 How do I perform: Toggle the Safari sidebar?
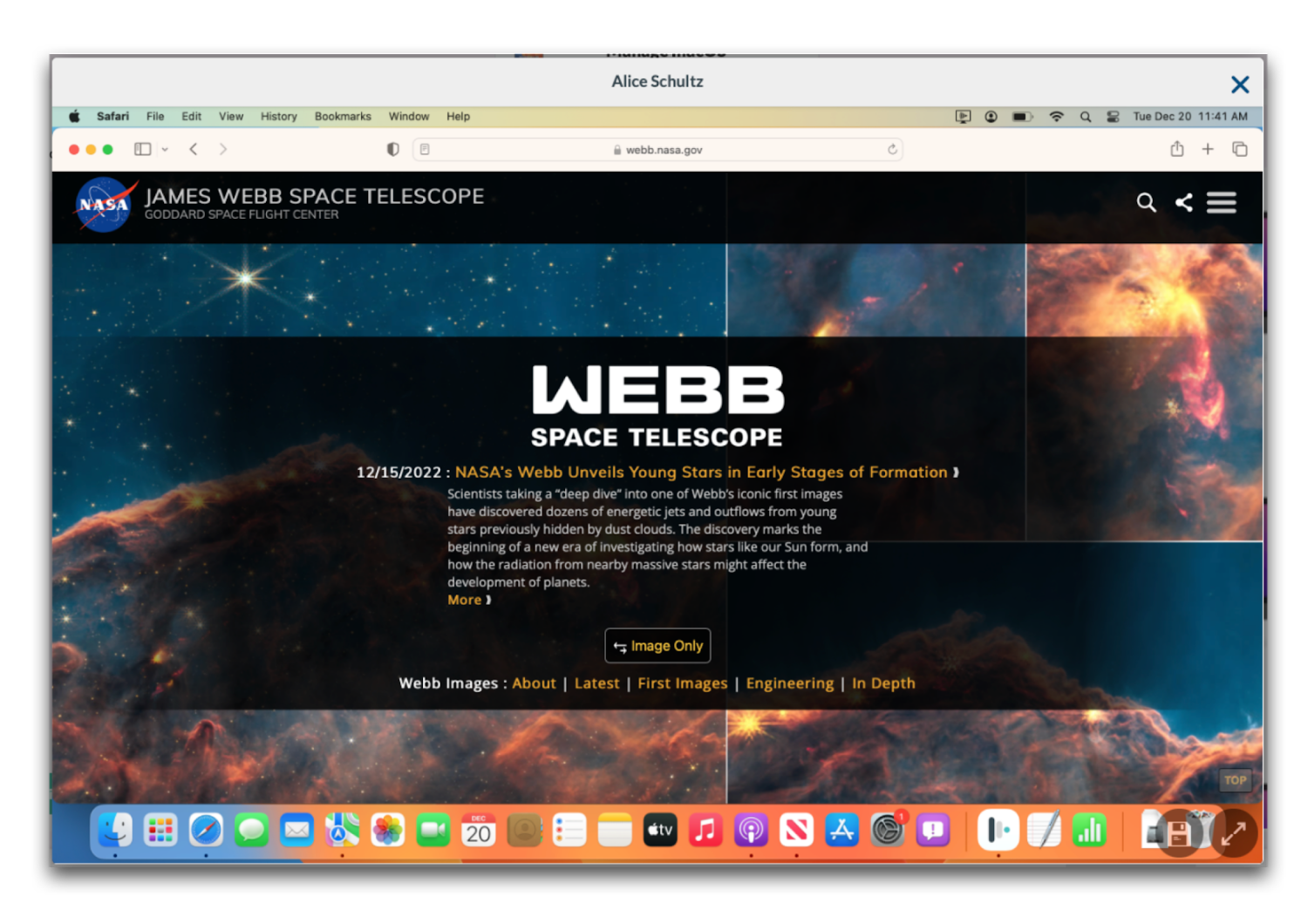pos(142,149)
